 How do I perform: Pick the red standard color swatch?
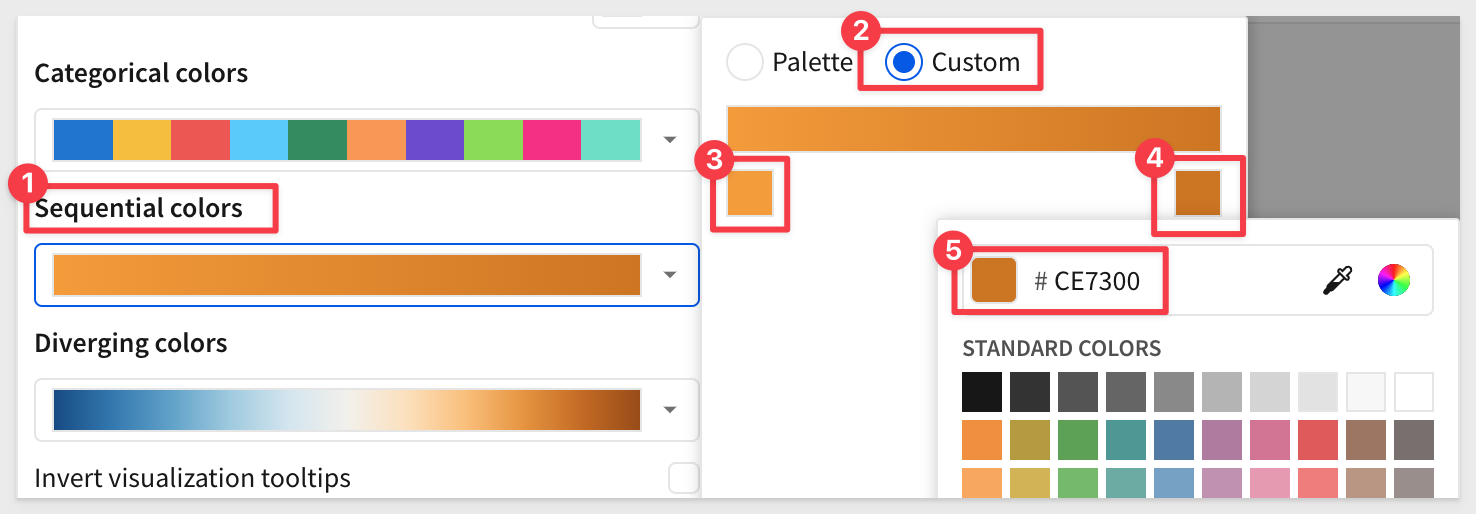(1318, 440)
